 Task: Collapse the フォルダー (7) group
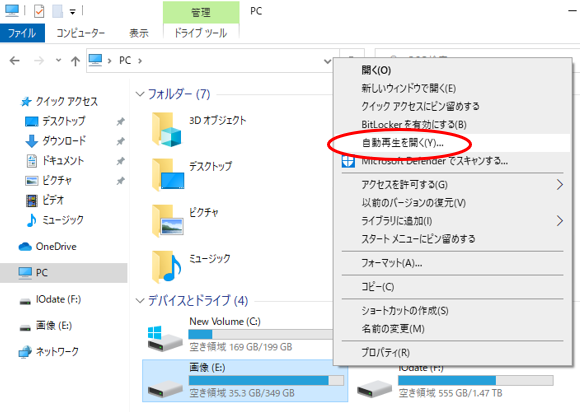coord(140,94)
